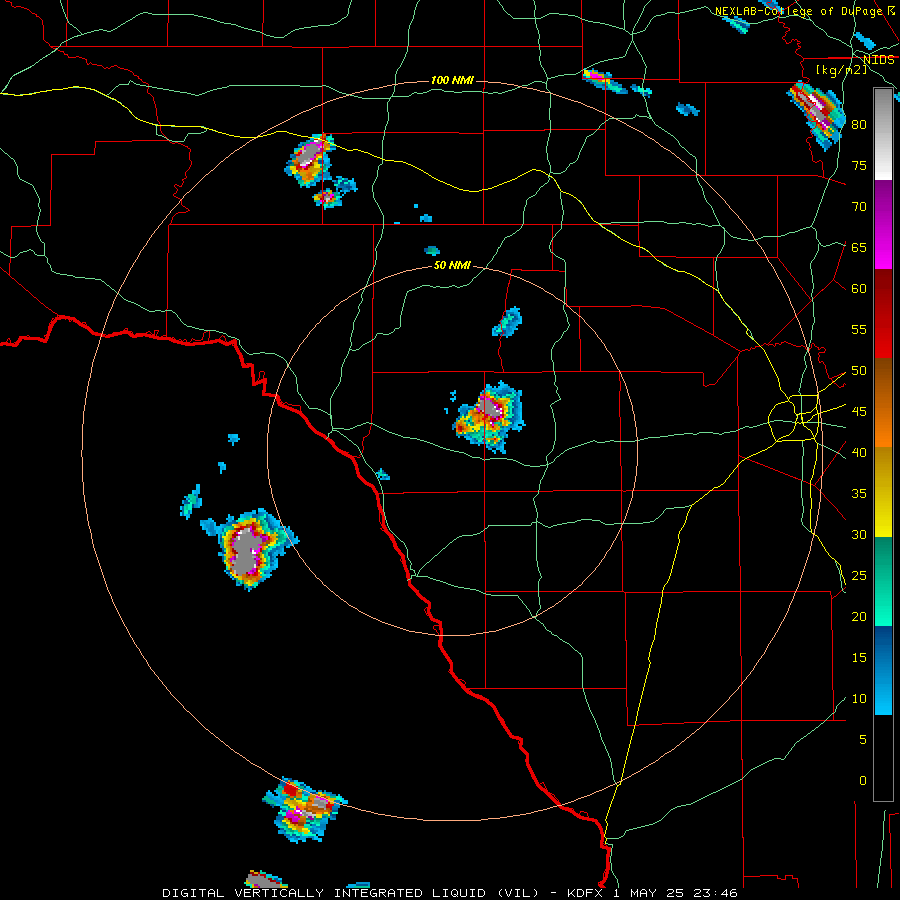
Task: Click the scale label "25"
Action: click(859, 576)
